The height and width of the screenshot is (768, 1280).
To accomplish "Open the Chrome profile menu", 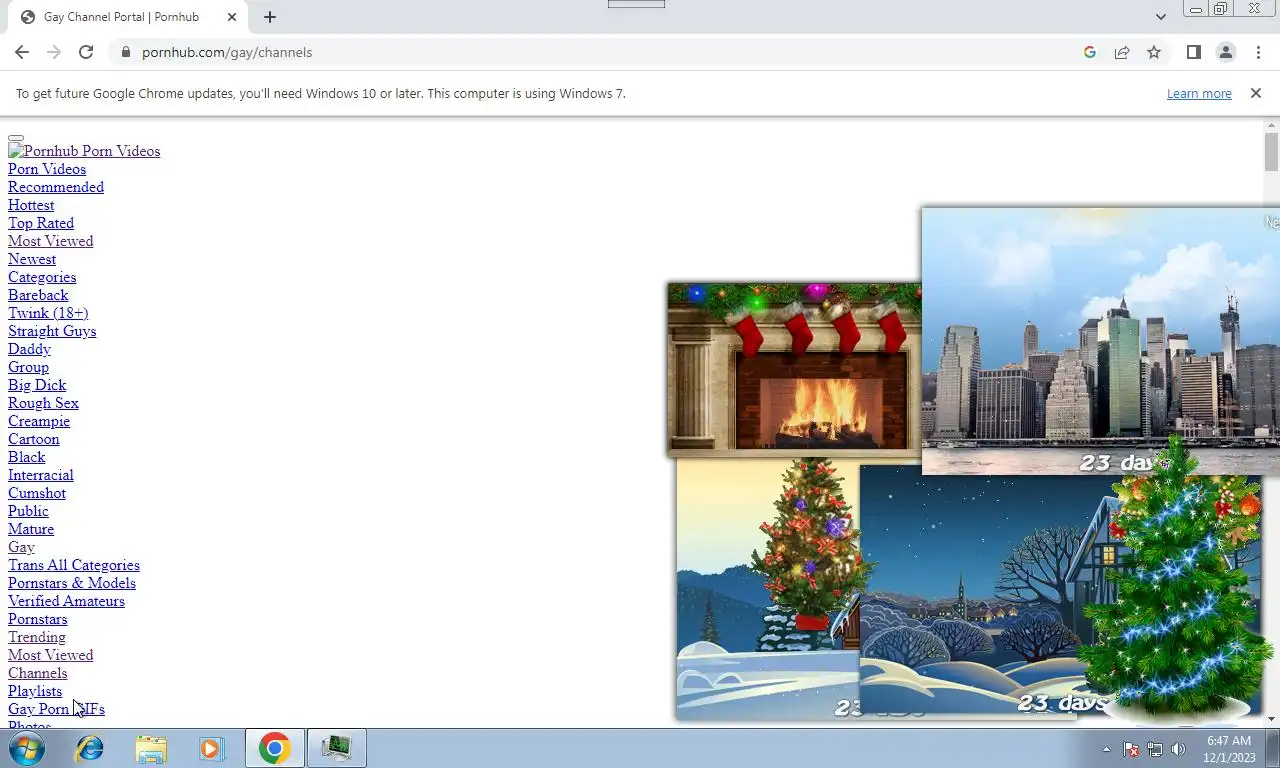I will 1225,52.
